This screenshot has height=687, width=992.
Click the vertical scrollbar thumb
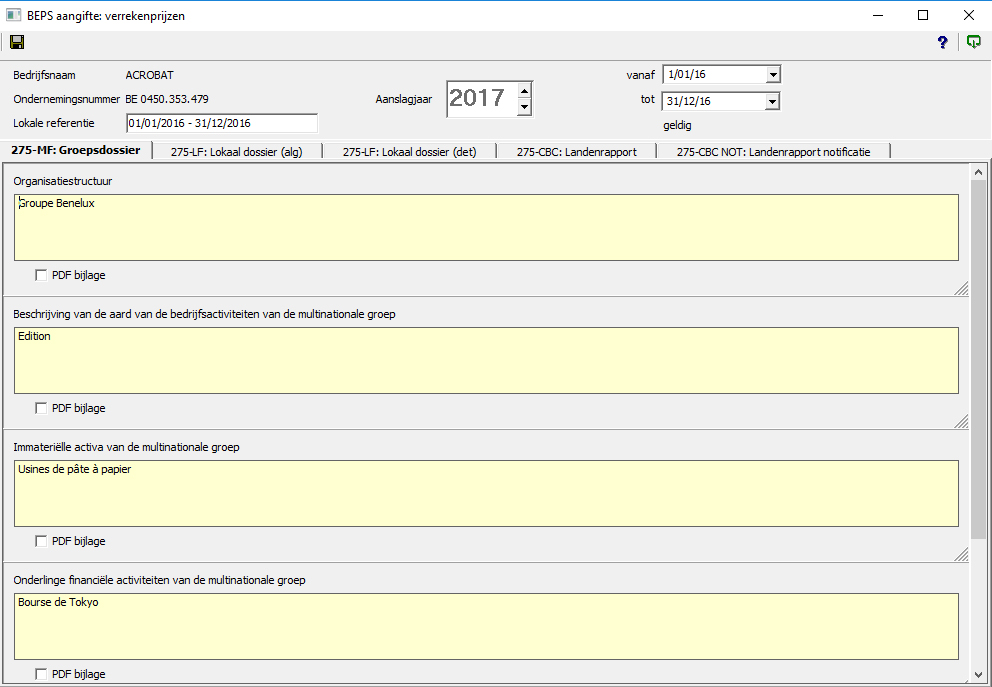point(979,360)
